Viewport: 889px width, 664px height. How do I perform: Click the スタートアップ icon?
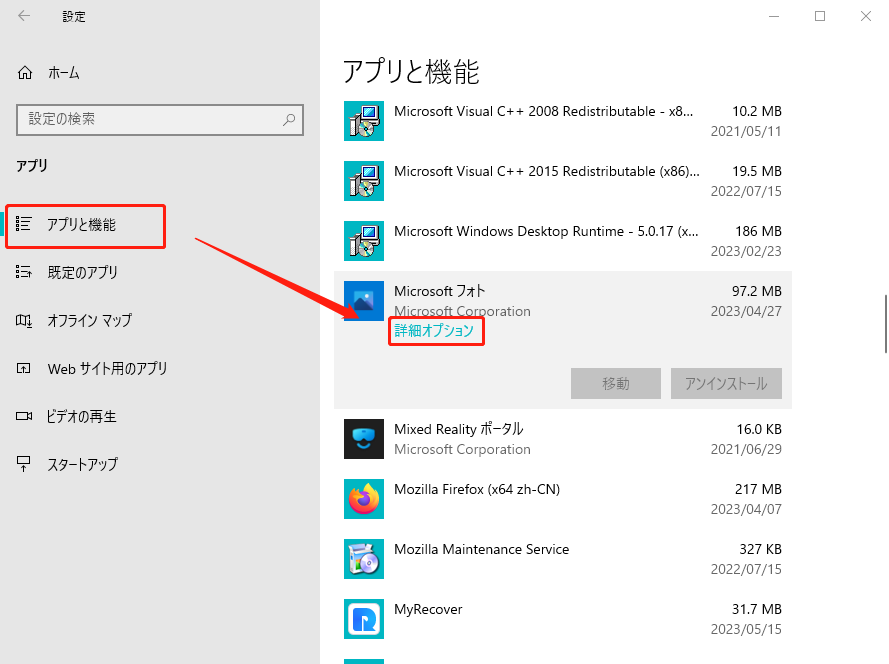click(x=24, y=464)
